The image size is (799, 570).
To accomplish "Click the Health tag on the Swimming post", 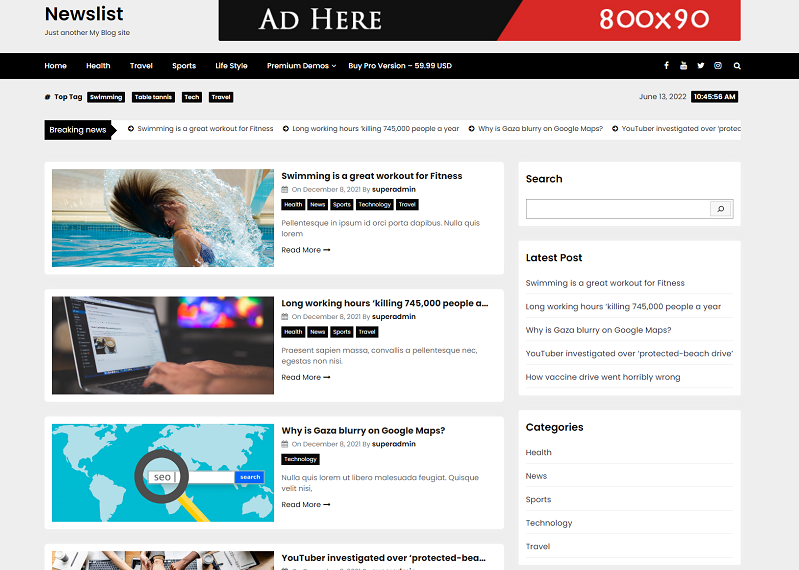I will click(x=293, y=205).
